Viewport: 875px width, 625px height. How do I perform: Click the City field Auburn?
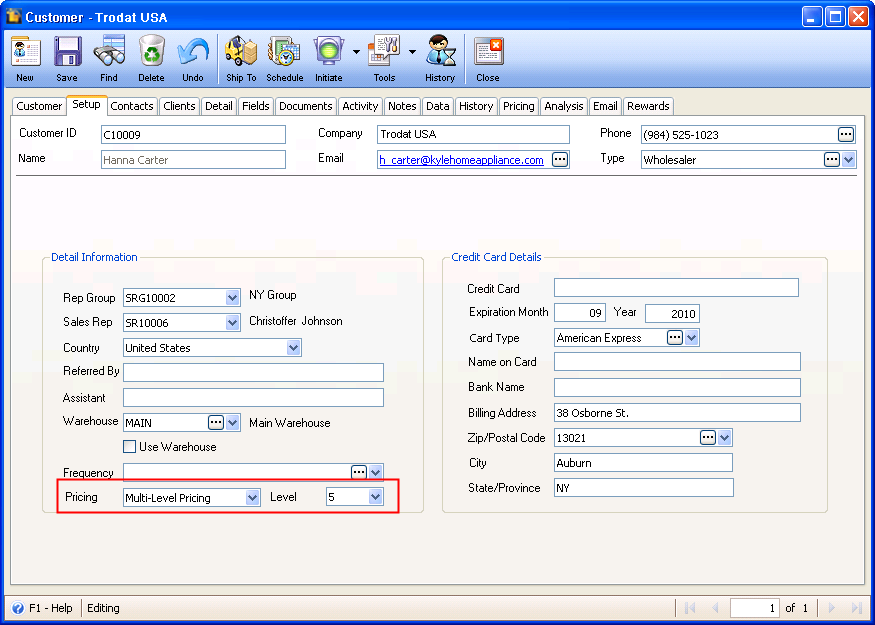[x=643, y=463]
